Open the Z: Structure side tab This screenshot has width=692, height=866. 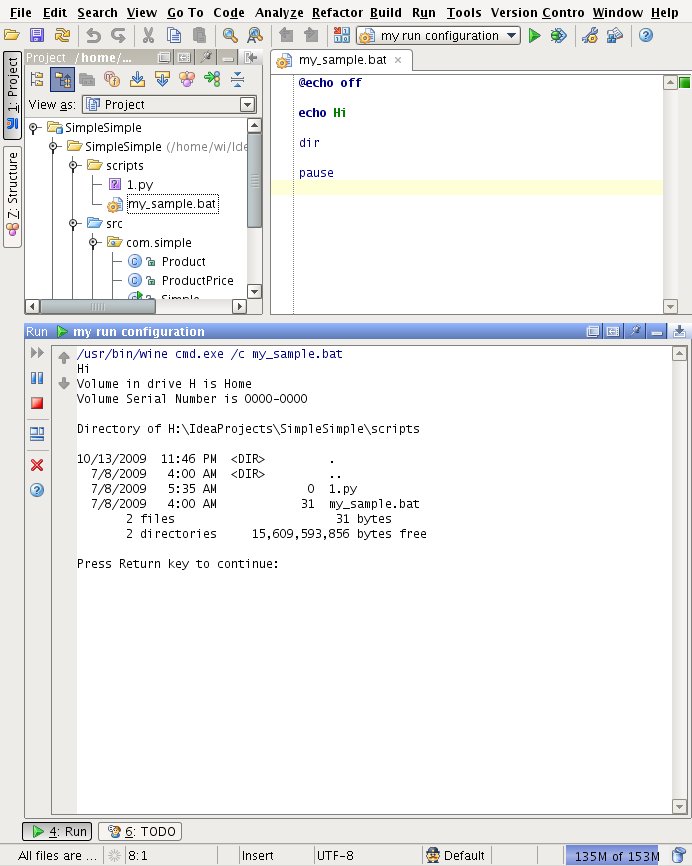pyautogui.click(x=12, y=197)
